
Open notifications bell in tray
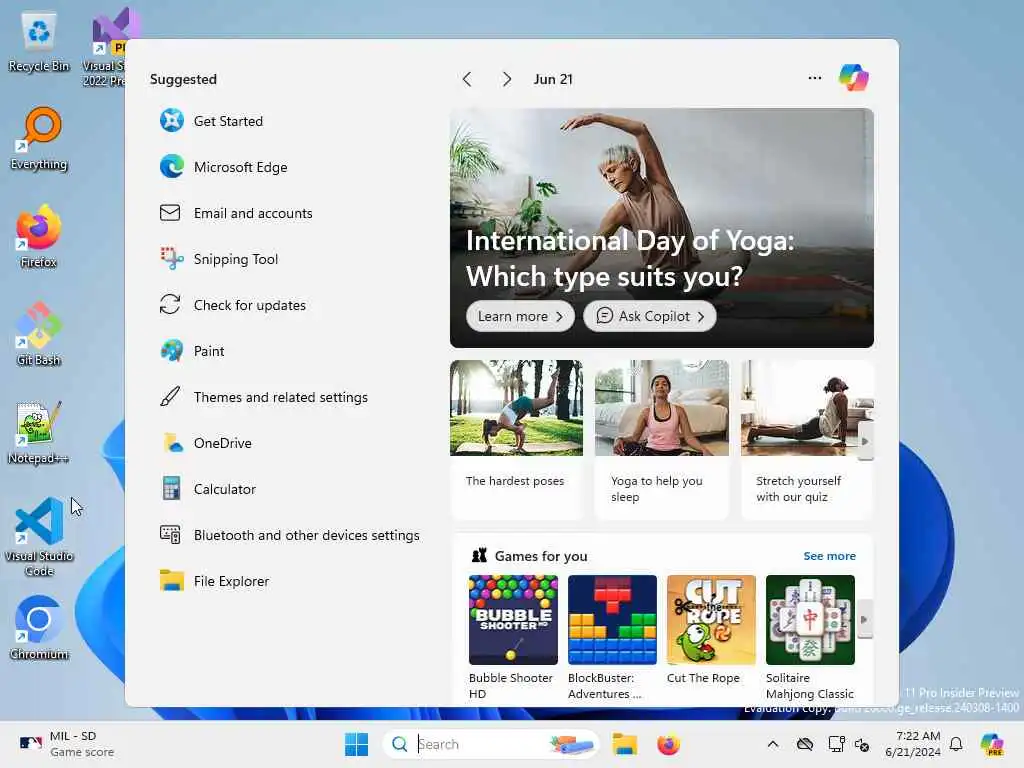pyautogui.click(x=956, y=744)
